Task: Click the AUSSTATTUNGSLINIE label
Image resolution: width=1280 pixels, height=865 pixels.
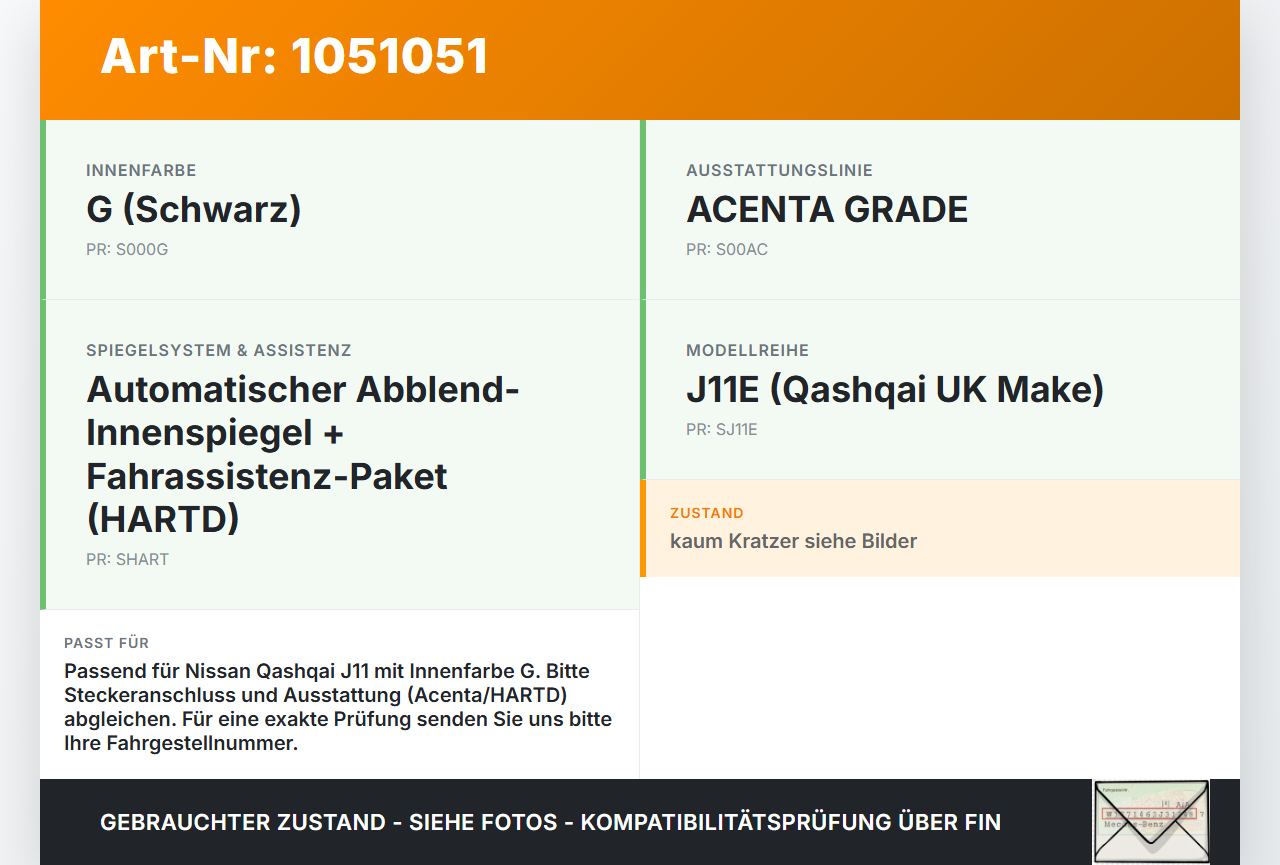Action: pos(779,170)
